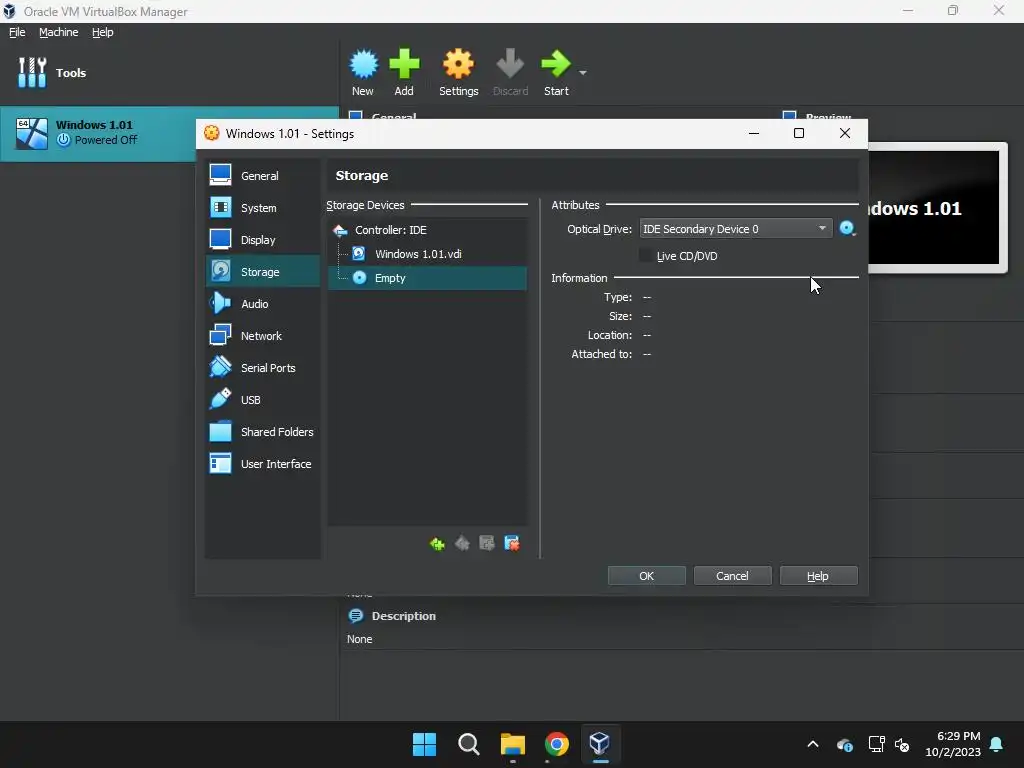
Task: Select Controller: IDE in storage tree
Action: point(428,230)
